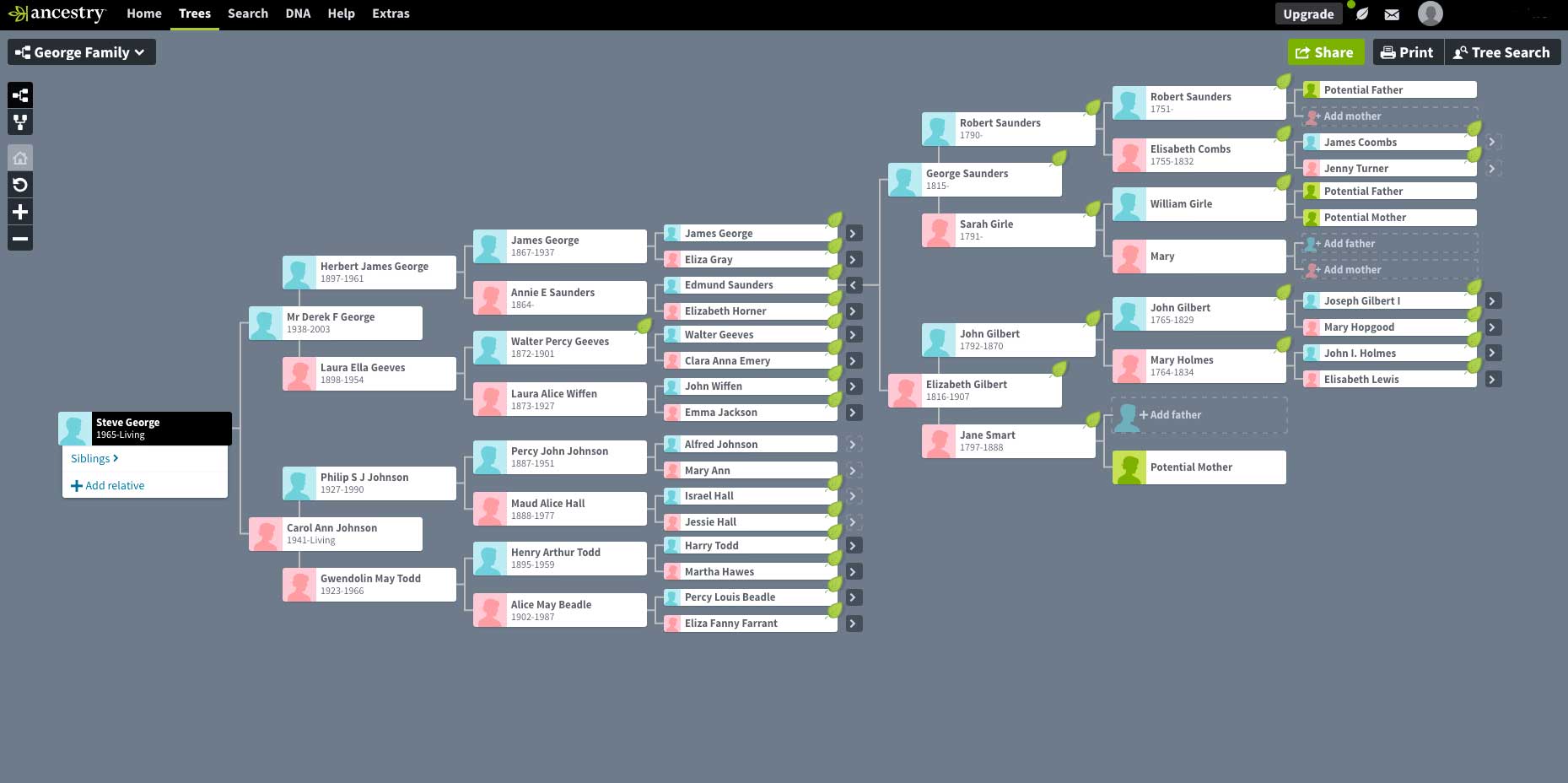1568x783 pixels.
Task: Click the leaf hint on Walter Percy Geeves
Action: (x=644, y=326)
